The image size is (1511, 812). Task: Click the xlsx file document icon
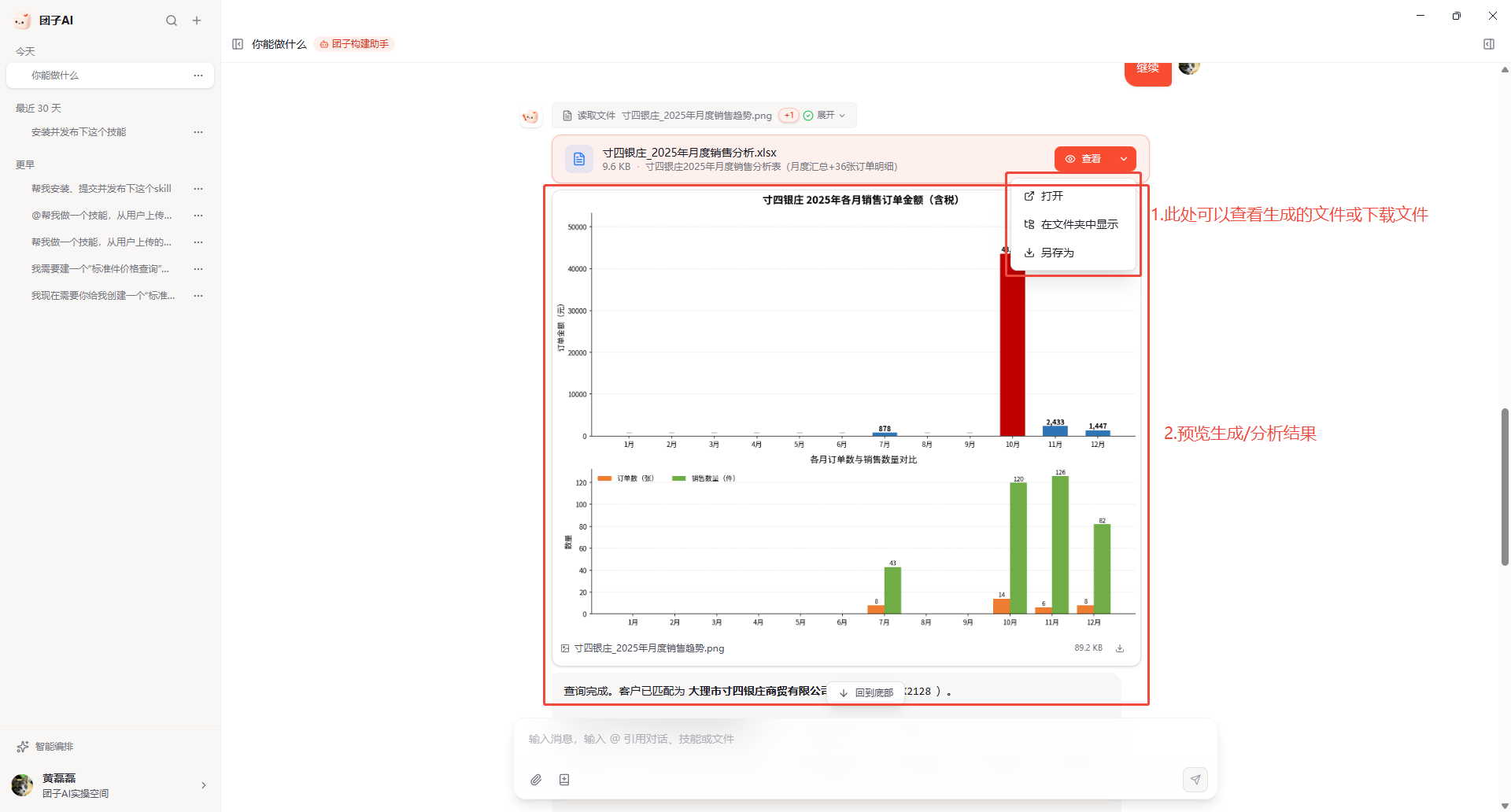coord(579,159)
